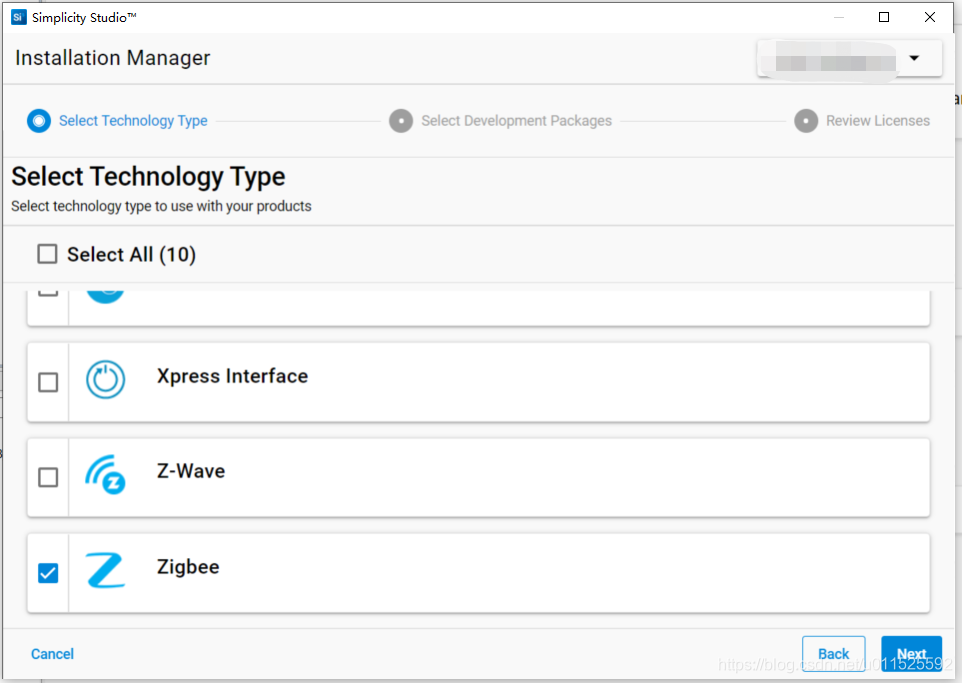Image resolution: width=962 pixels, height=683 pixels.
Task: Click the Select Development Packages step indicator
Action: 400,120
